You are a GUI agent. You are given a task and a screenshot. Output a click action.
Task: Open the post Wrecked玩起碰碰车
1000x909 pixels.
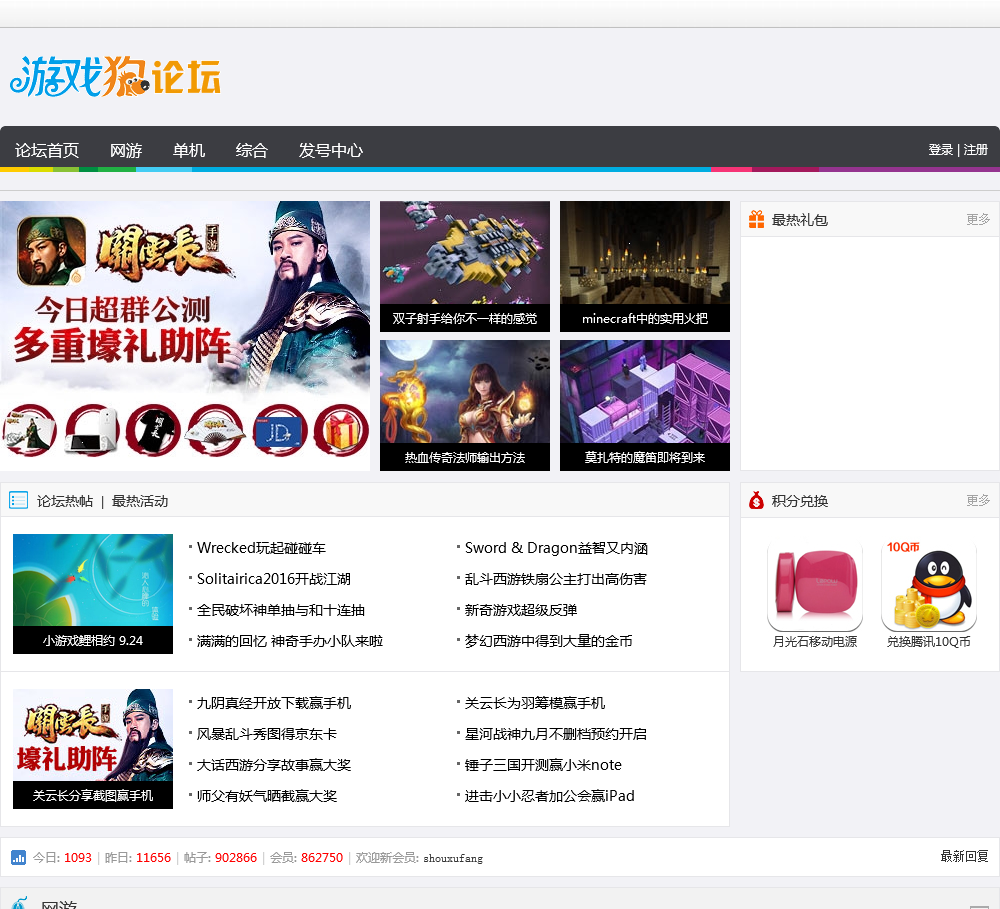coord(261,548)
